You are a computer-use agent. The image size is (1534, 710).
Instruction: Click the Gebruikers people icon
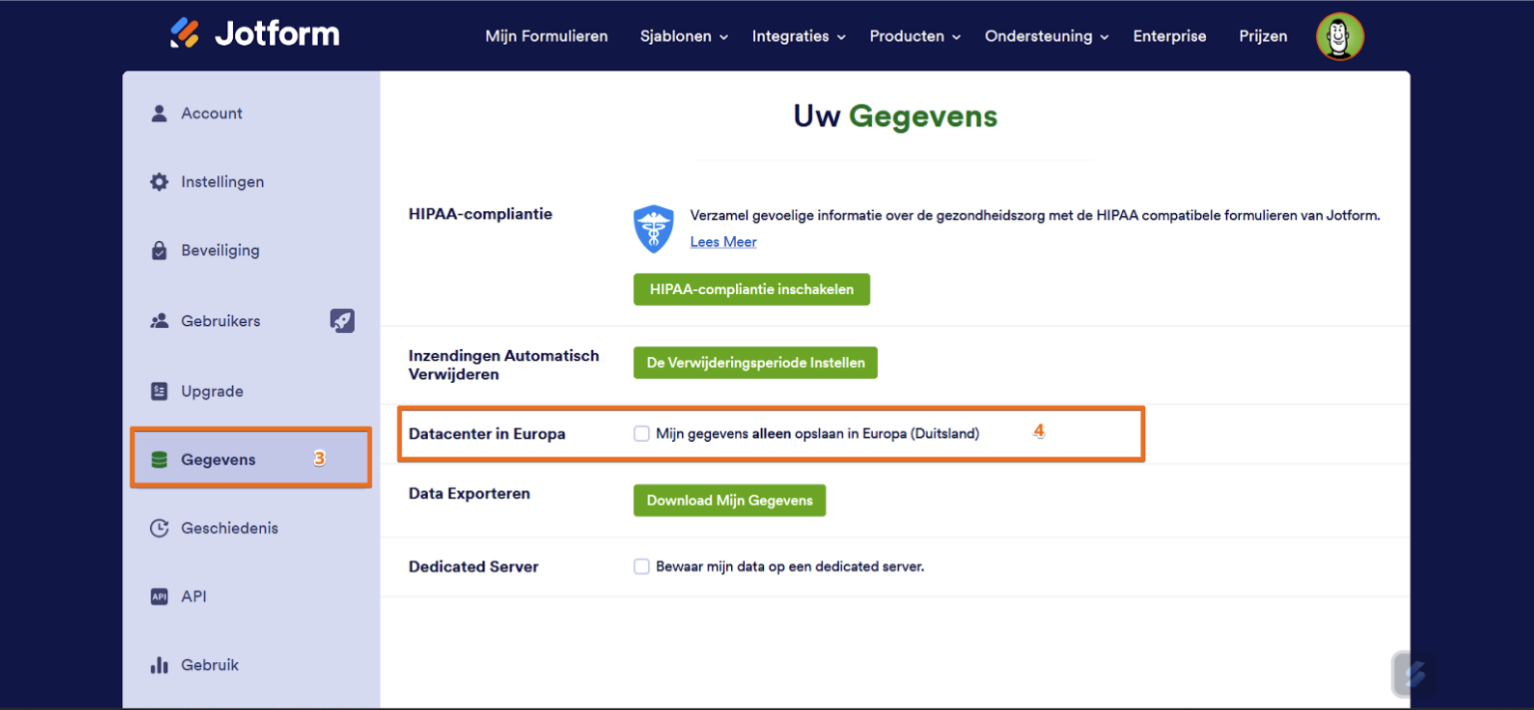tap(159, 321)
